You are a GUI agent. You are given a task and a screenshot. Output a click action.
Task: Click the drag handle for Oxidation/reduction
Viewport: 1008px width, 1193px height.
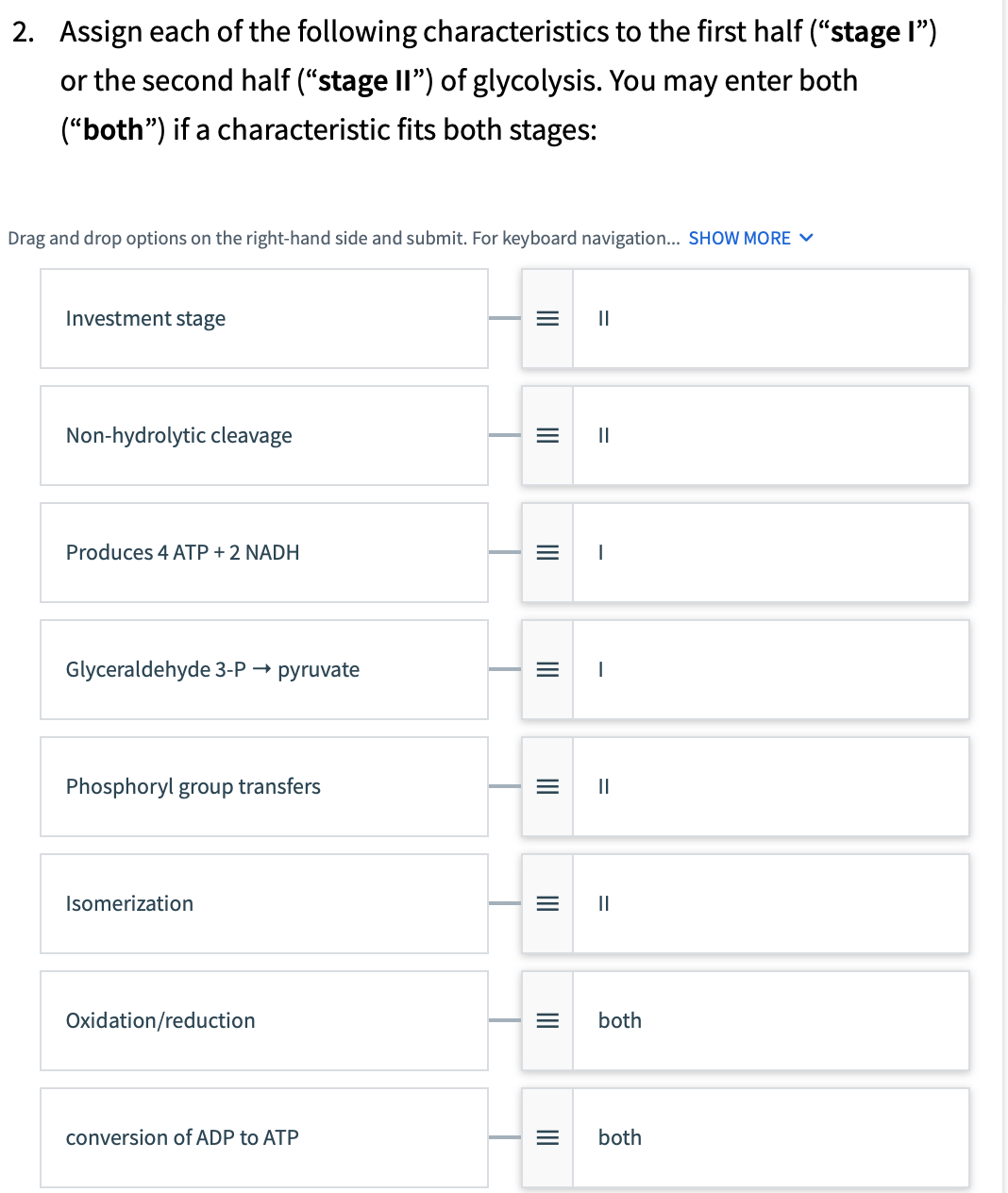(547, 1020)
